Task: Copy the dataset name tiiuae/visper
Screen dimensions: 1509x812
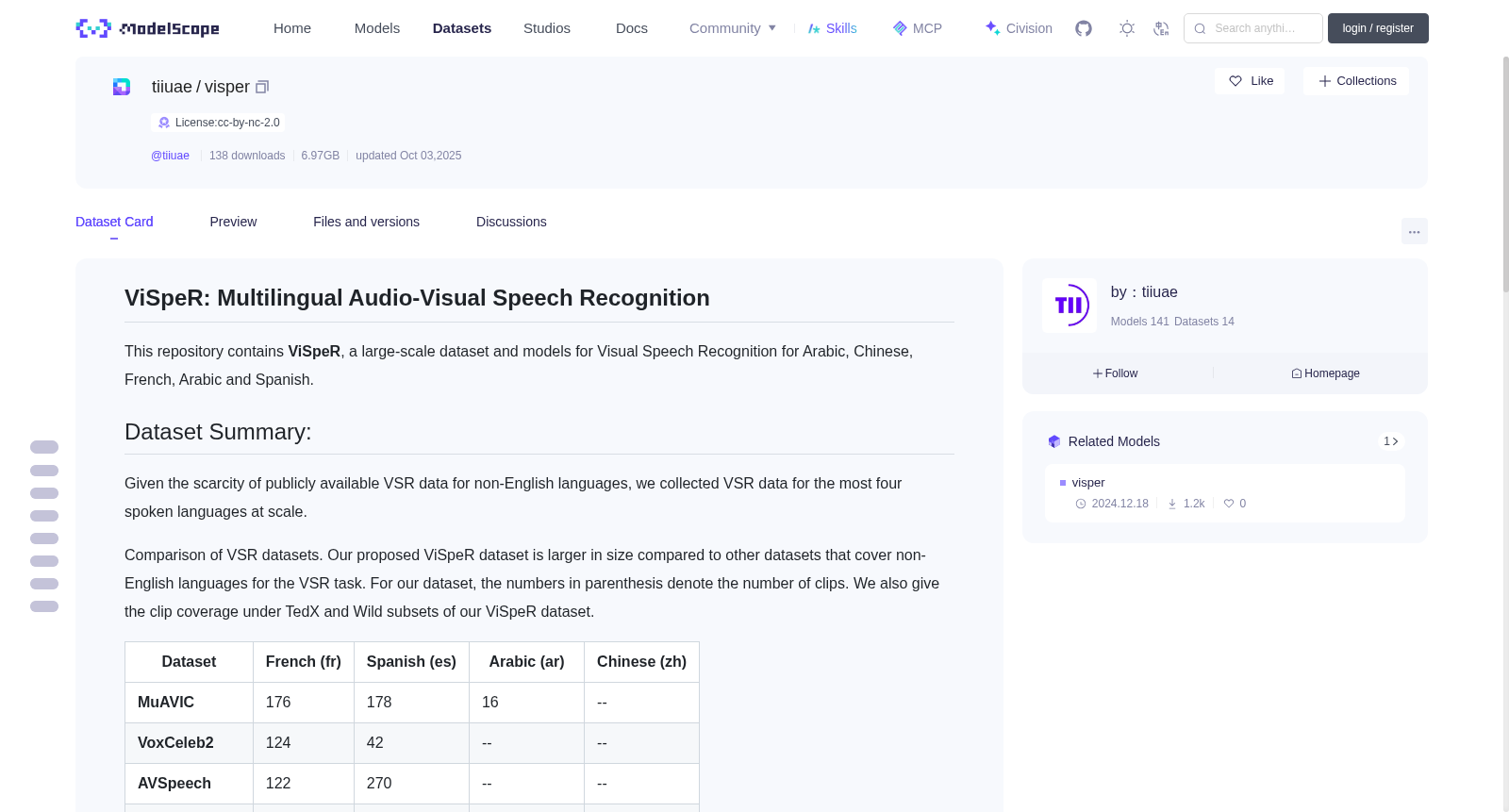Action: click(x=262, y=87)
